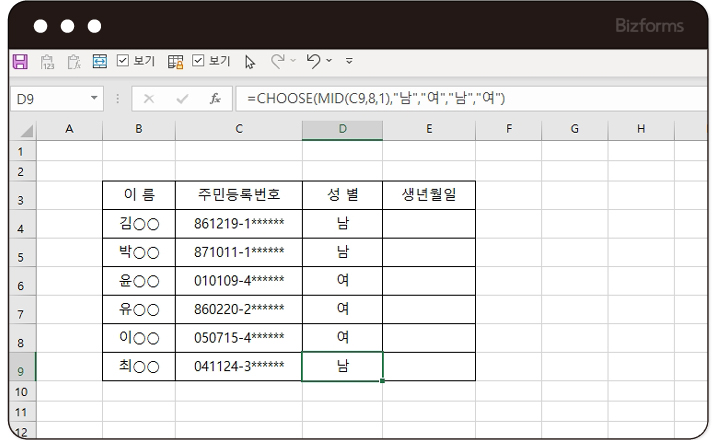
Task: Click cell containing 유○○
Action: (x=139, y=310)
